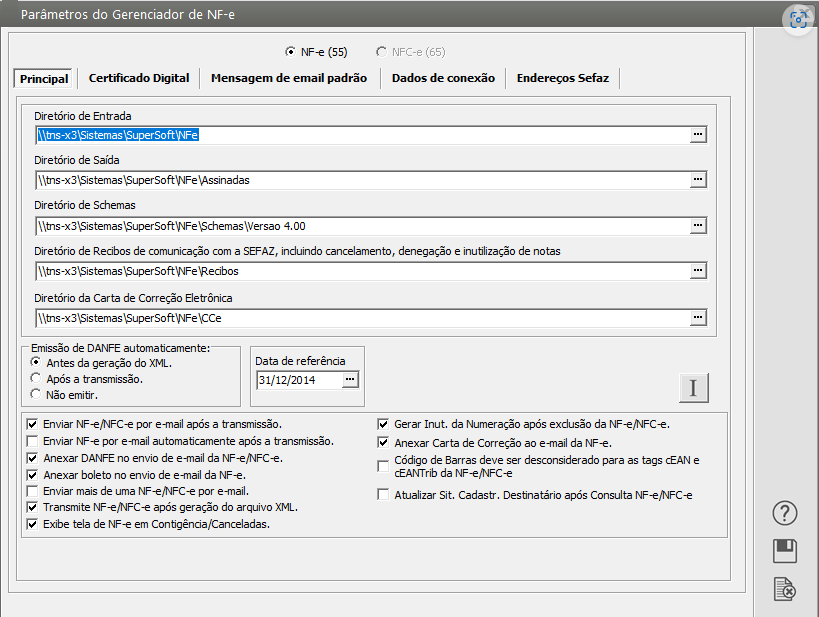Enable 'Enviar mais de uma NF-e/NFC-e por e-mail'
The width and height of the screenshot is (819, 617).
point(33,492)
